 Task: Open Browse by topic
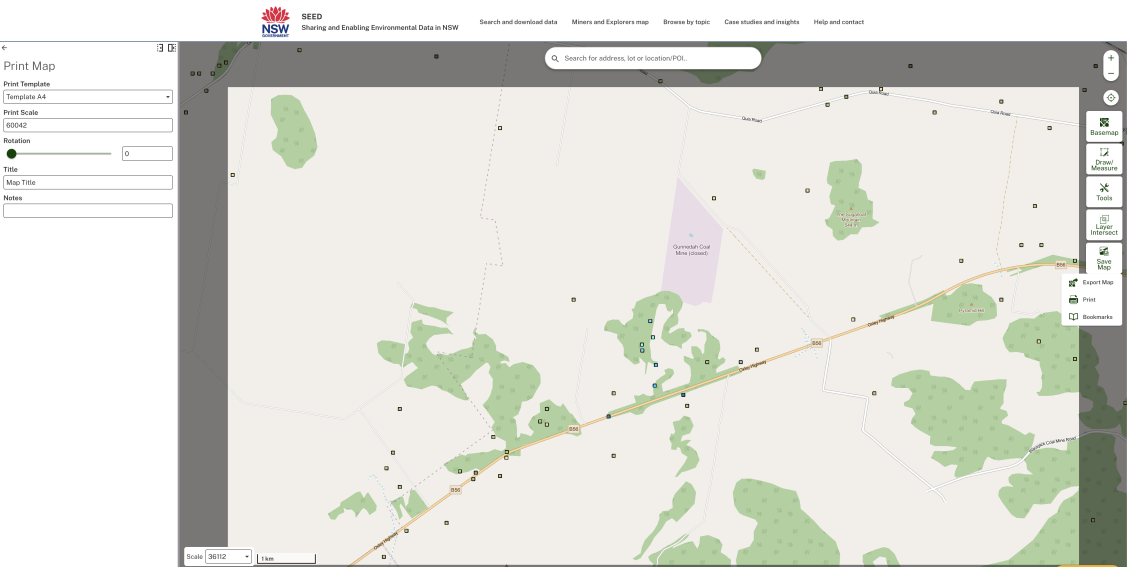686,22
